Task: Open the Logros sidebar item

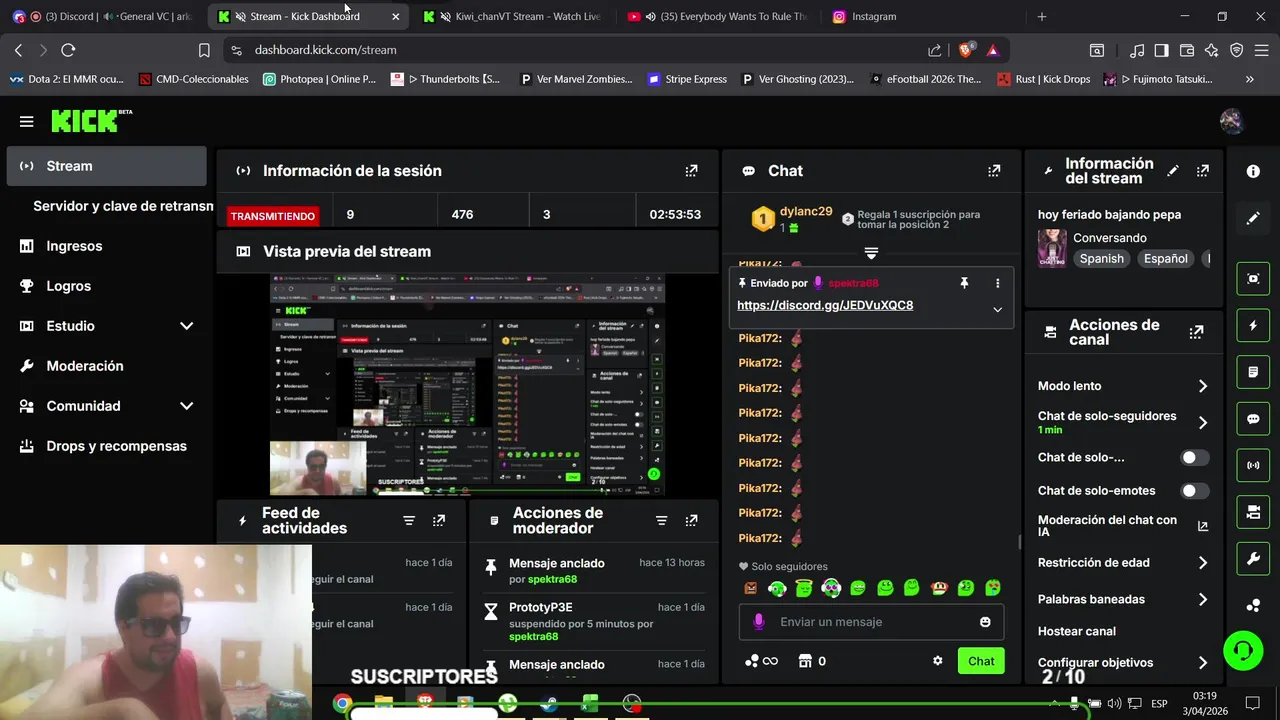Action: 107,286
